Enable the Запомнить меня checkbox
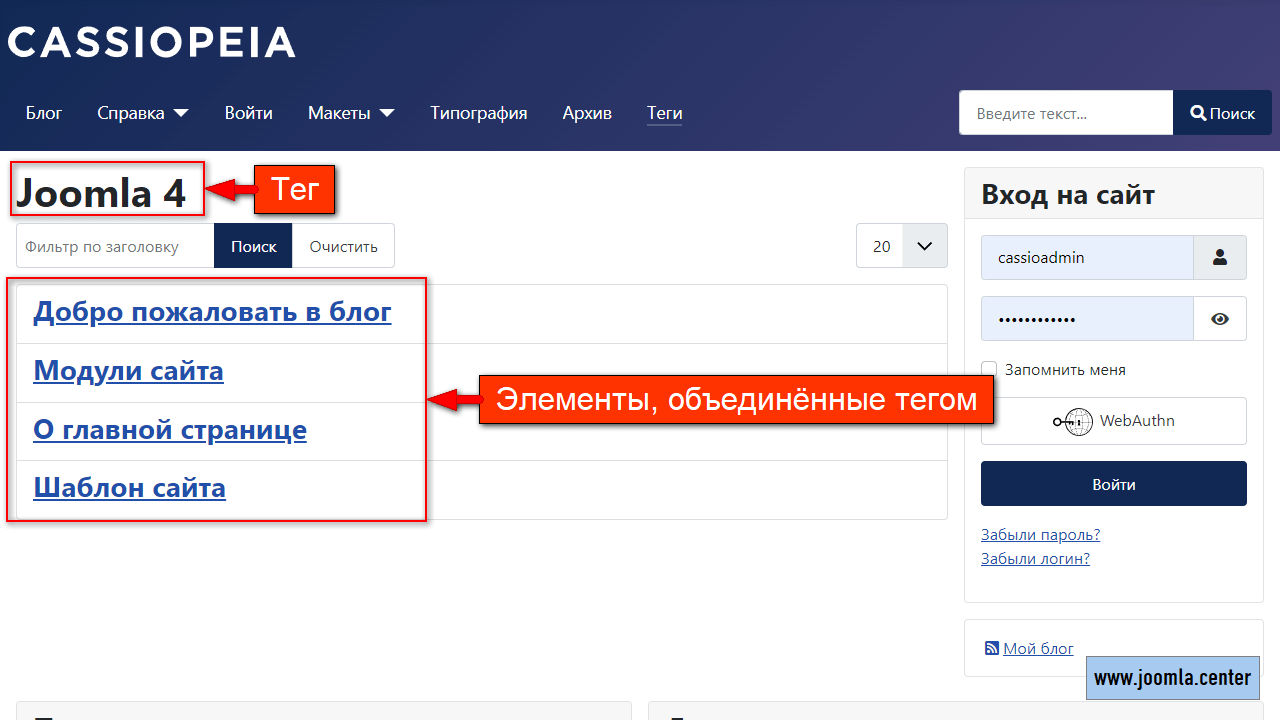Viewport: 1280px width, 720px height. coord(989,369)
